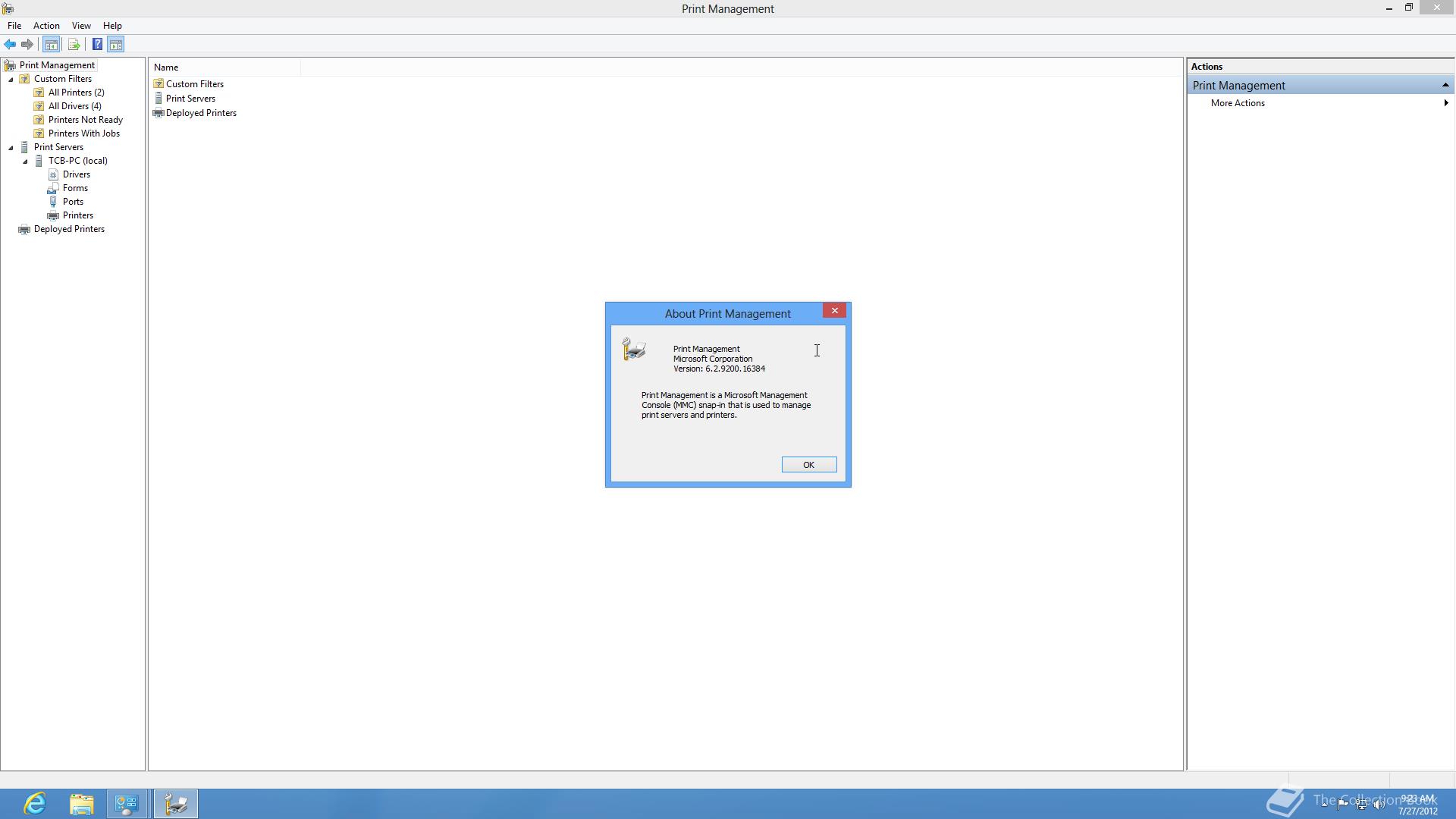The width and height of the screenshot is (1456, 819).
Task: Open the Action menu
Action: (46, 26)
